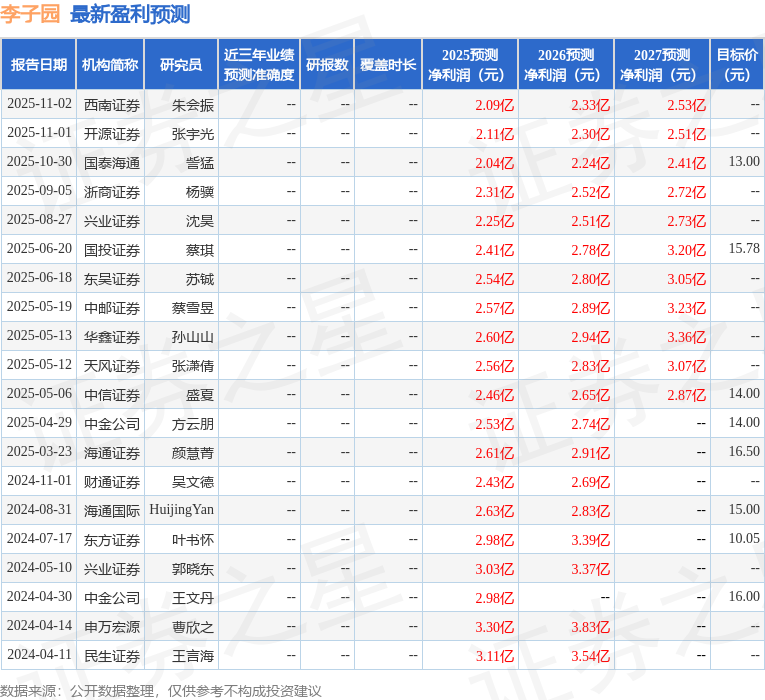Click the 3.39亿 forecast value
The height and width of the screenshot is (700, 765).
590,540
